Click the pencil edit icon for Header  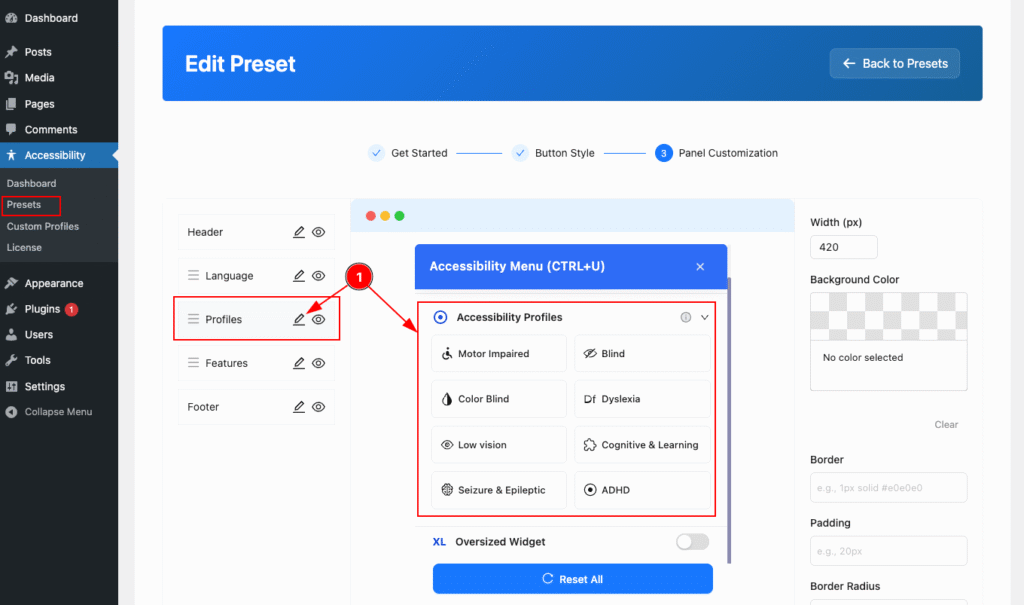point(299,232)
